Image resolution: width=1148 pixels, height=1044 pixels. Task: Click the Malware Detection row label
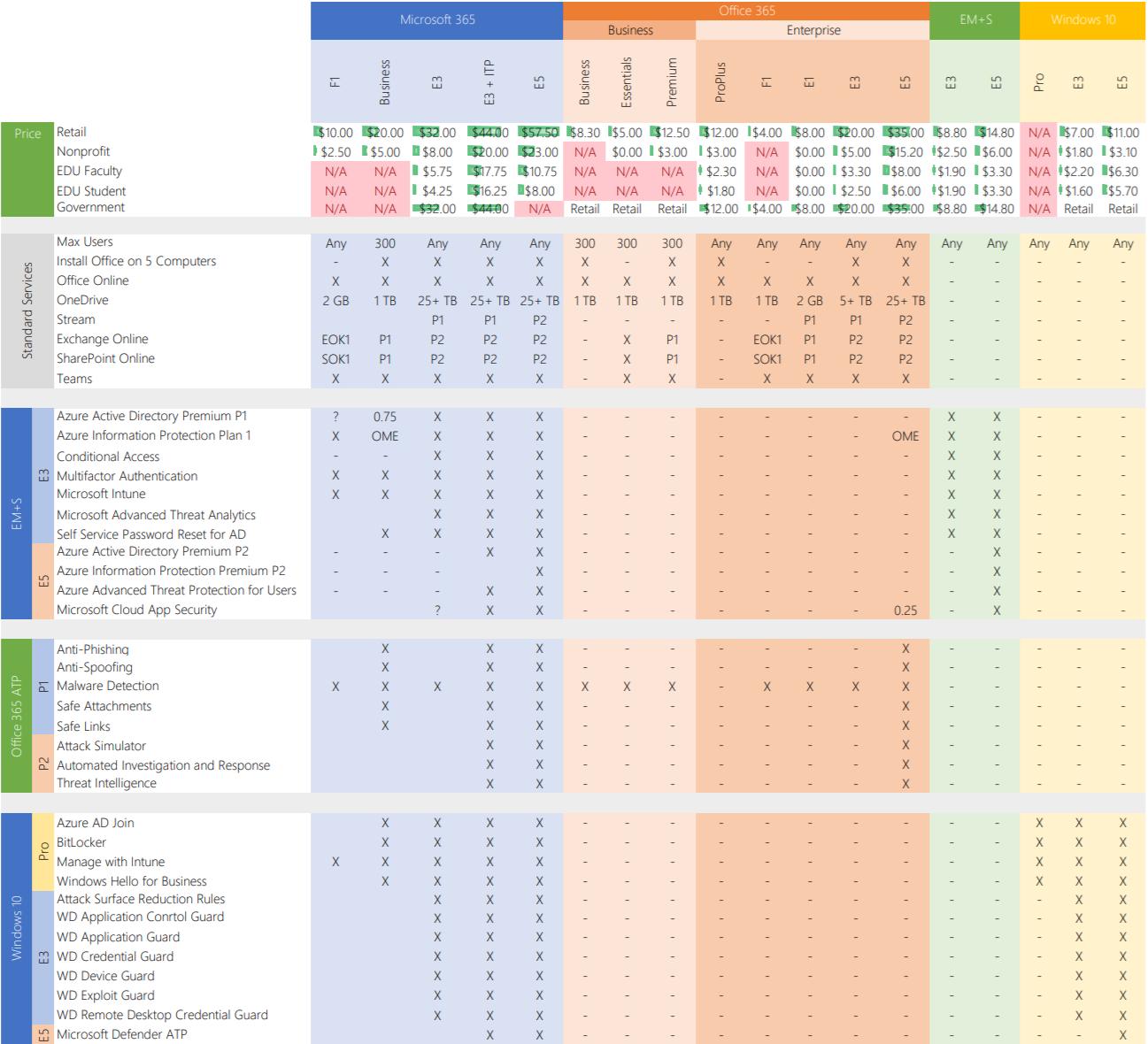click(108, 686)
